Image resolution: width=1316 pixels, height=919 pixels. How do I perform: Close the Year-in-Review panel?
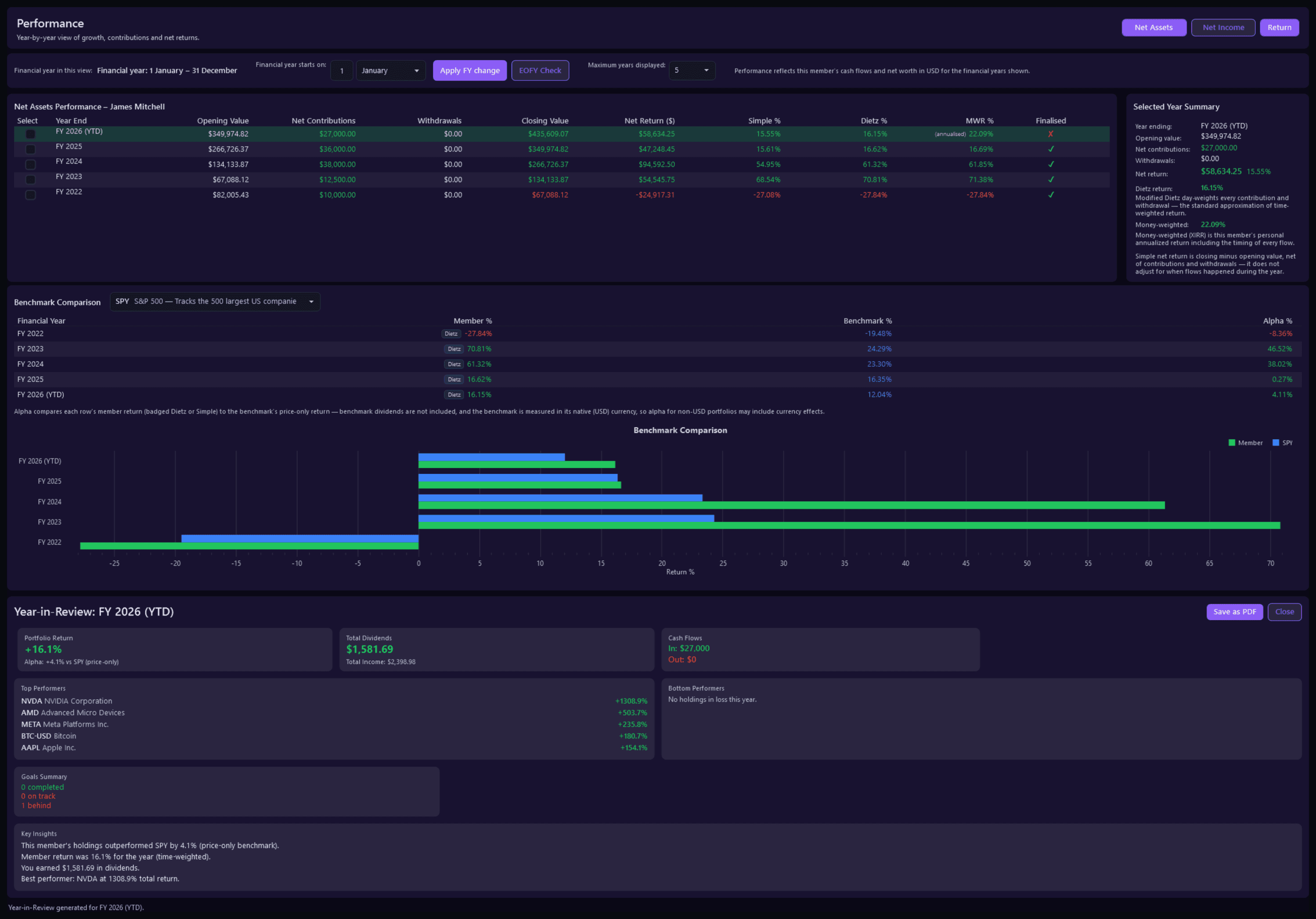[1284, 611]
